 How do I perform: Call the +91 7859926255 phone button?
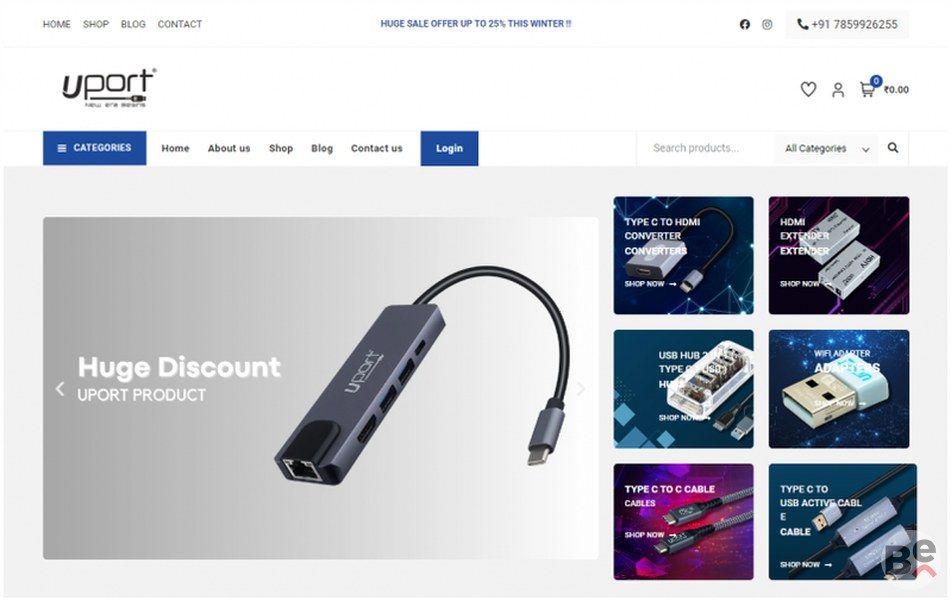pyautogui.click(x=847, y=24)
